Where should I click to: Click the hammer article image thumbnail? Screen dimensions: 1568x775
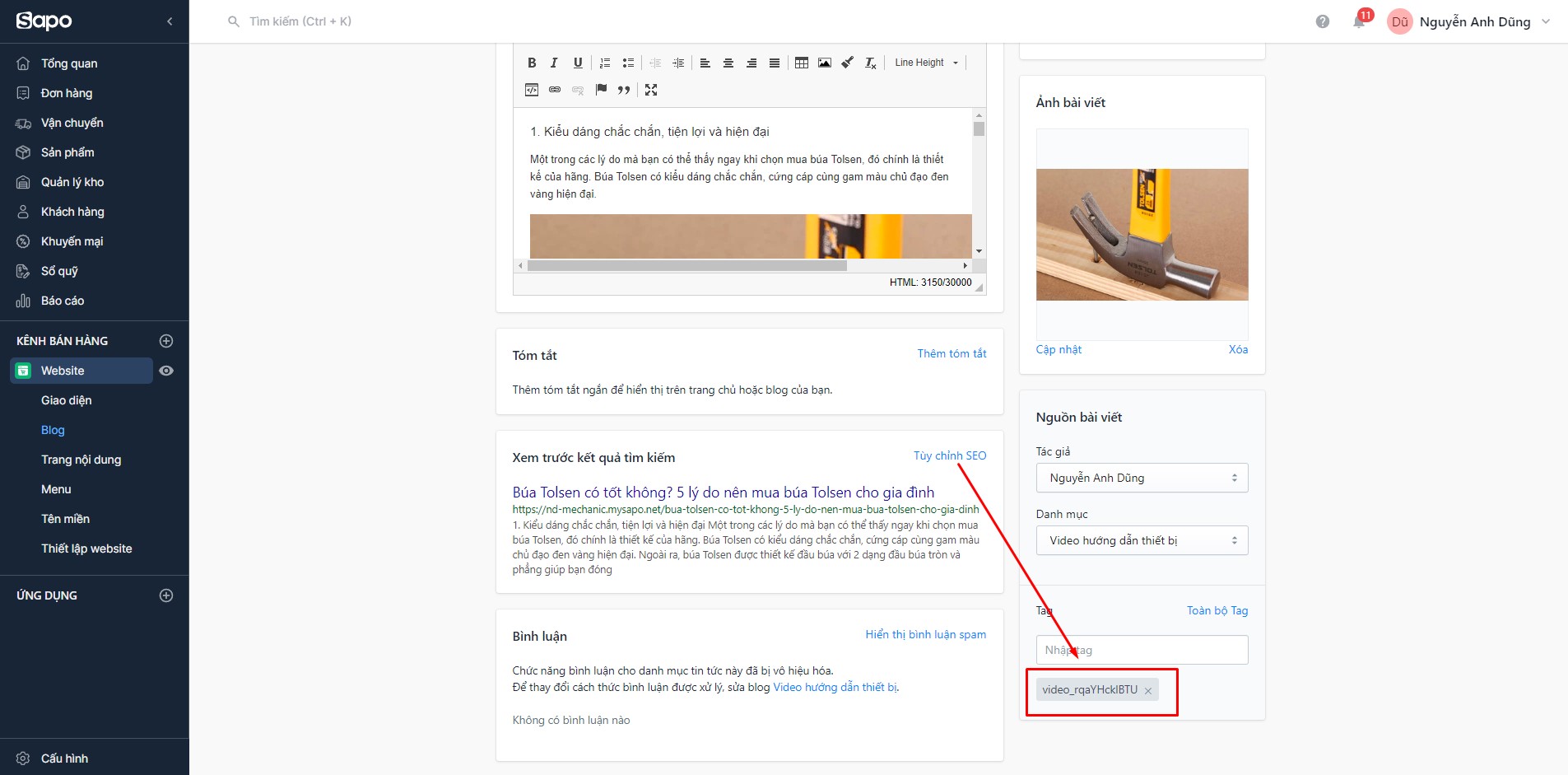coord(1142,235)
